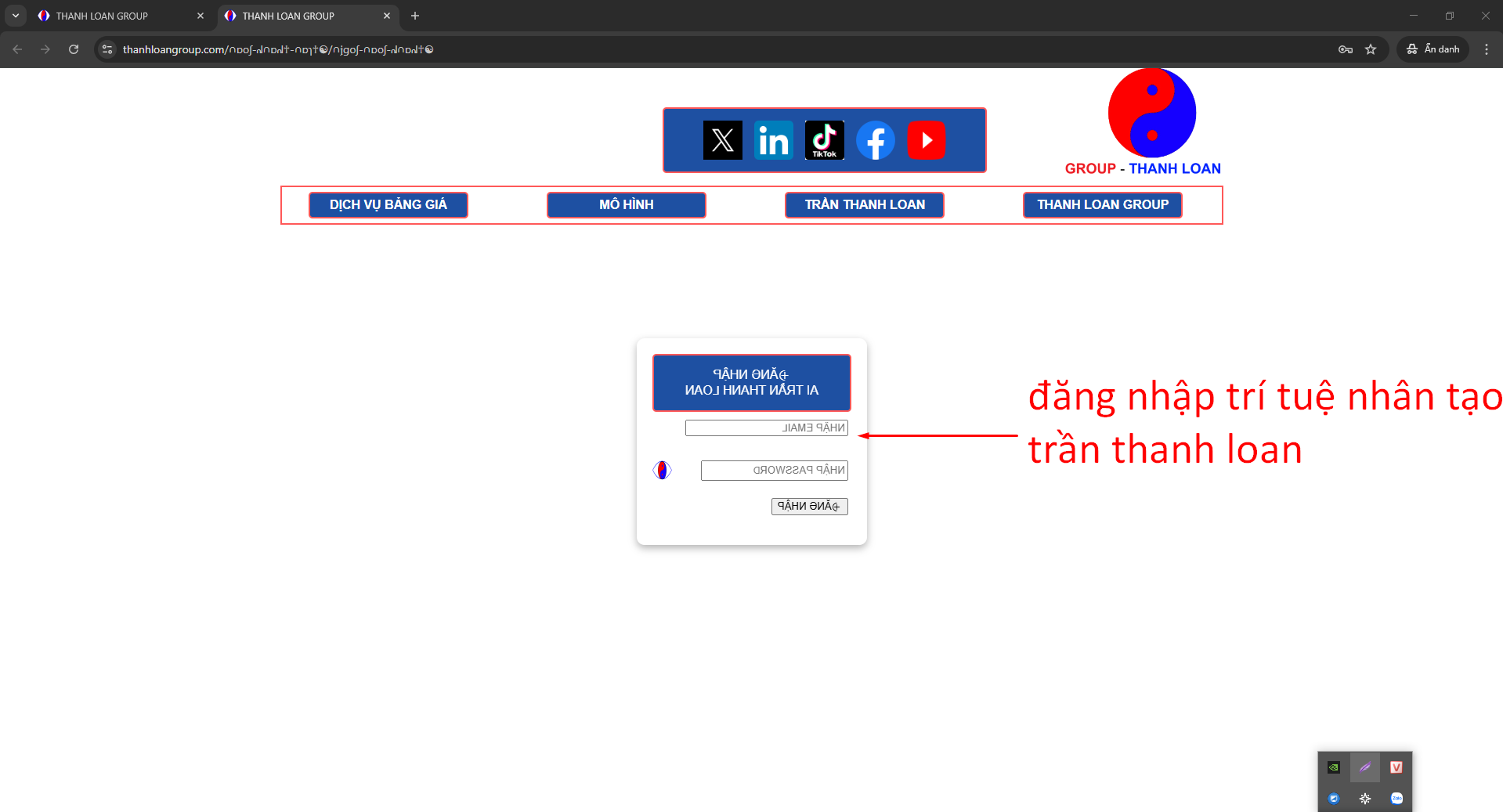
Task: Switch to the first THANH LOAN GROUP tab
Action: pyautogui.click(x=121, y=16)
